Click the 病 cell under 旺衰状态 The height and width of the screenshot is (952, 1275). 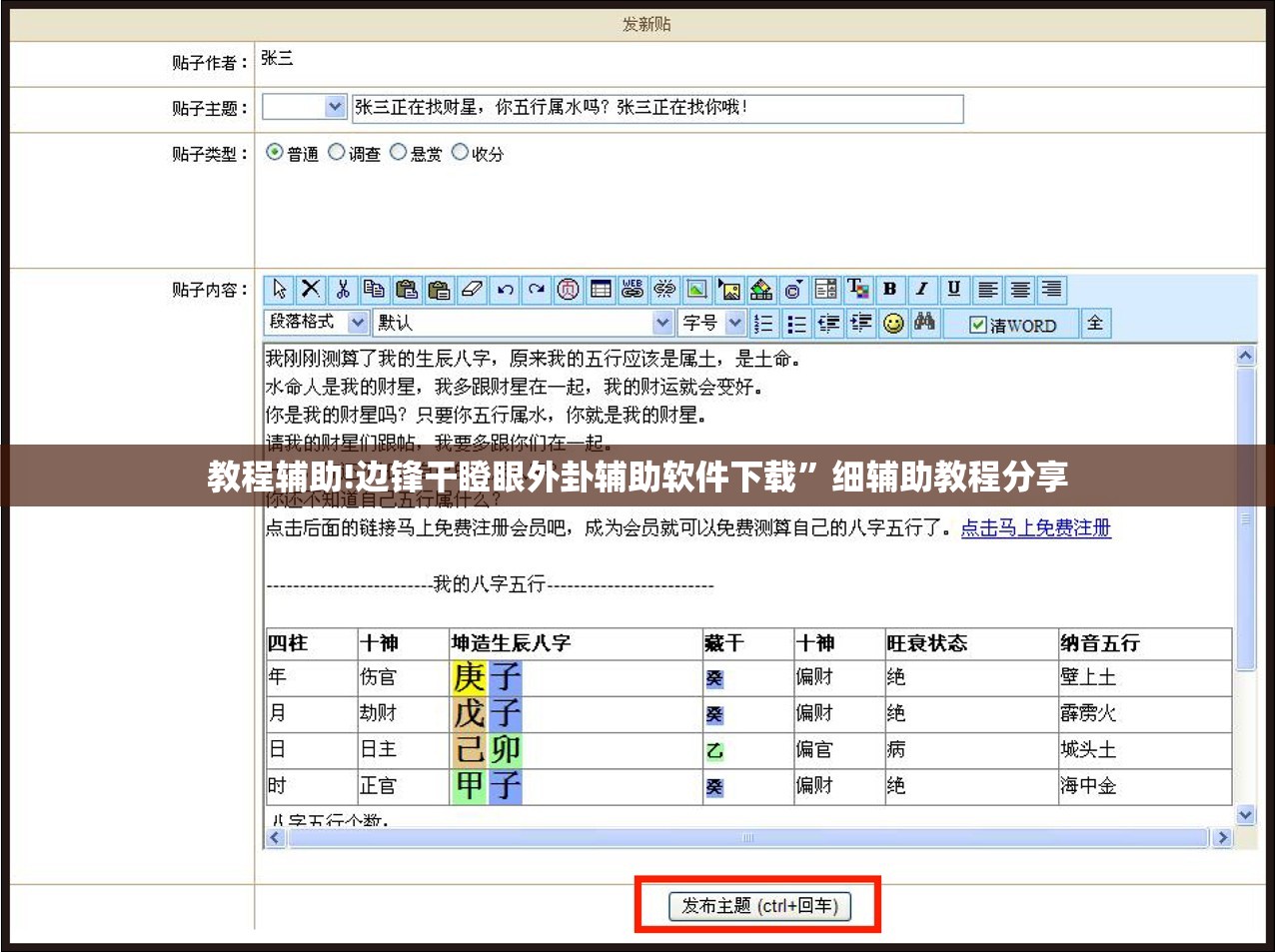tap(970, 749)
